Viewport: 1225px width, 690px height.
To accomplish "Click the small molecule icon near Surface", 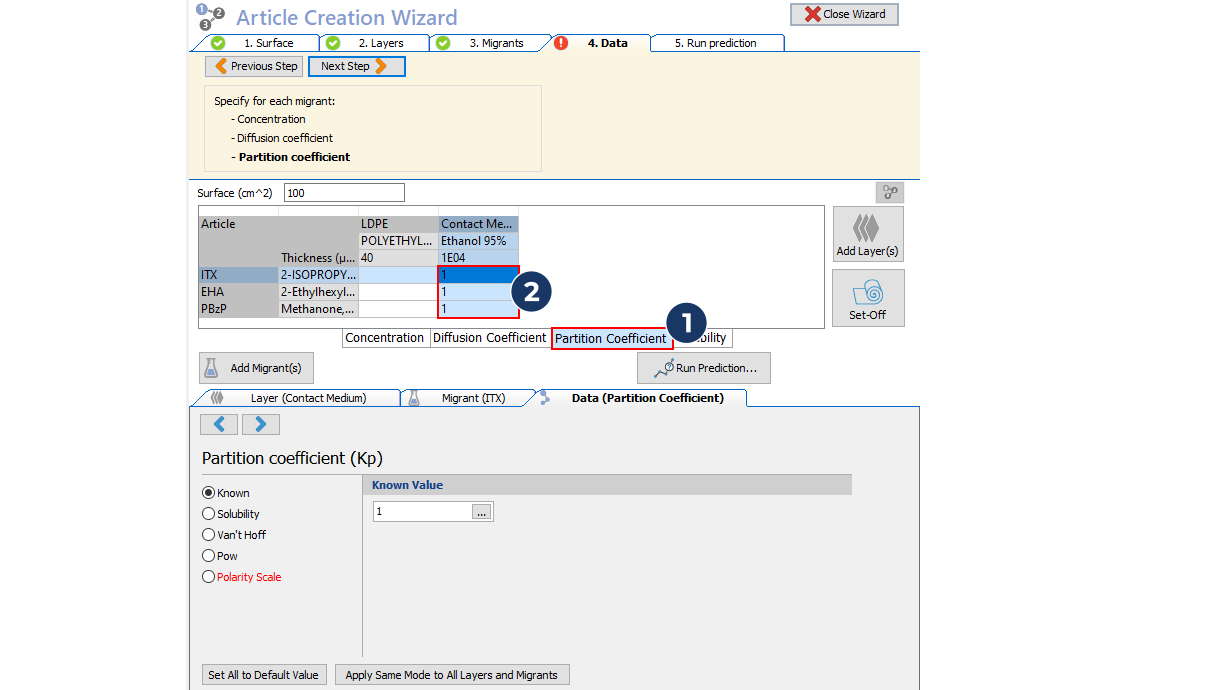I will 889,193.
